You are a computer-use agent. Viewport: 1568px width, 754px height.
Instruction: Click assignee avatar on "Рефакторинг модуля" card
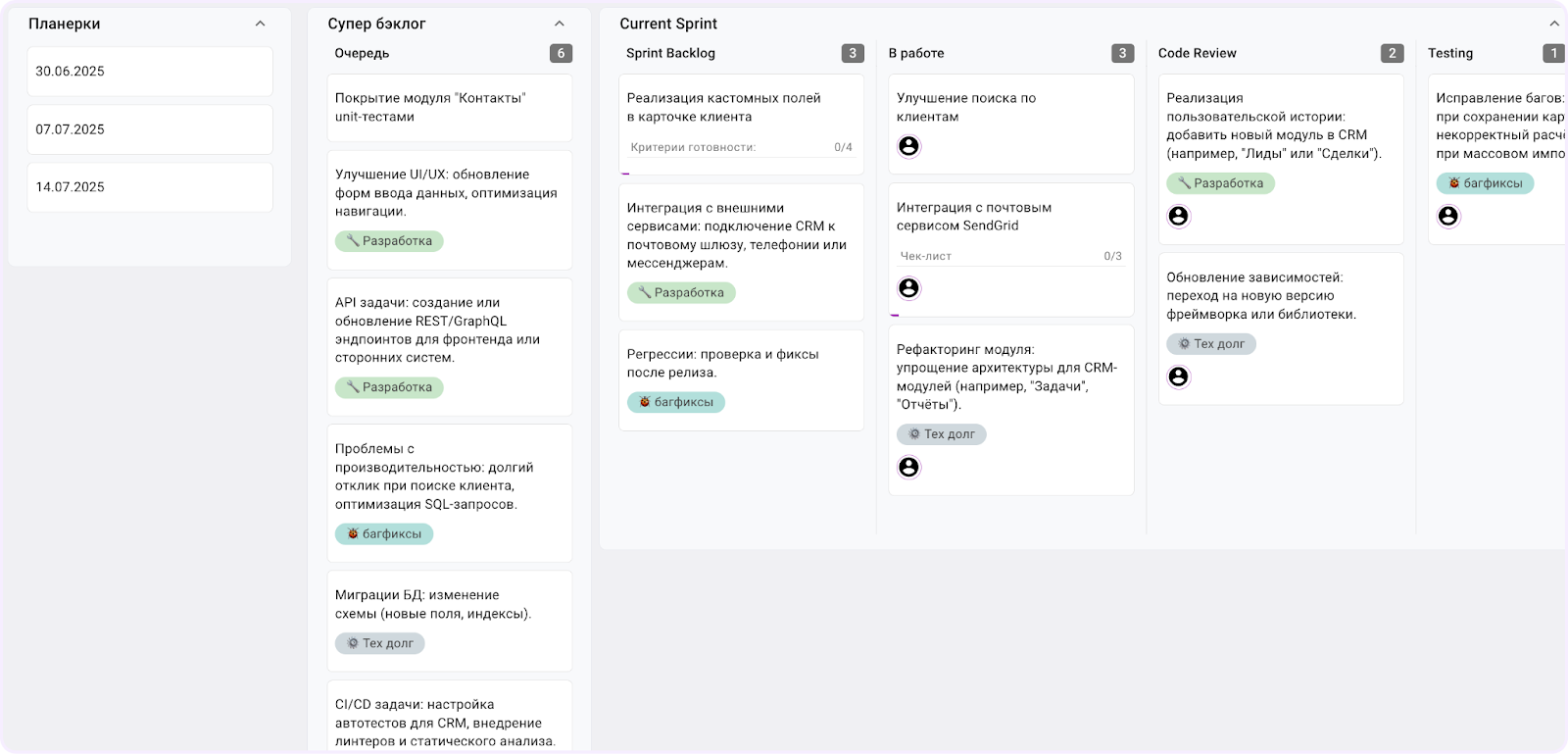908,468
